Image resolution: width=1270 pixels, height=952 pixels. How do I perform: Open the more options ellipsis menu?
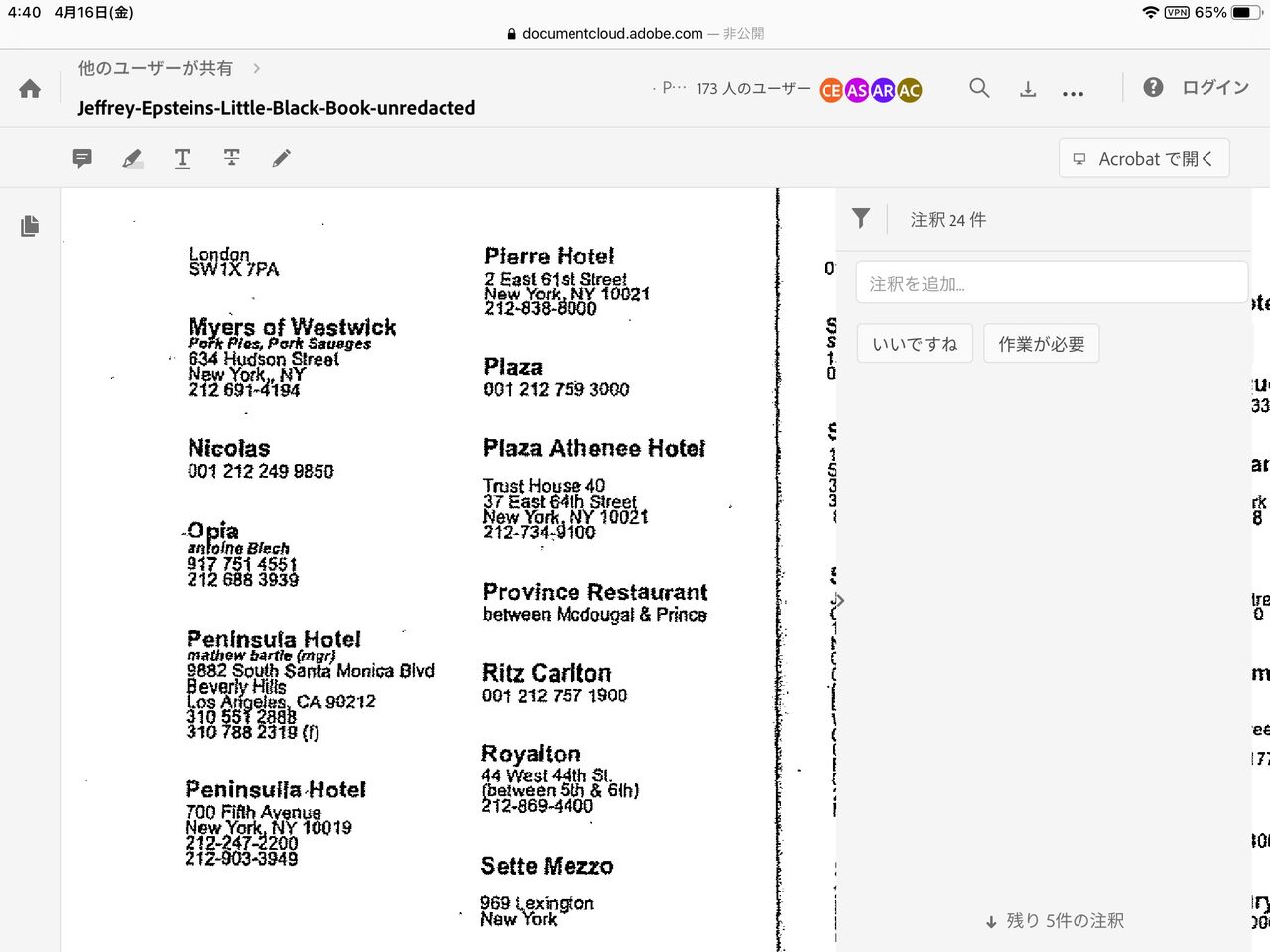1073,93
